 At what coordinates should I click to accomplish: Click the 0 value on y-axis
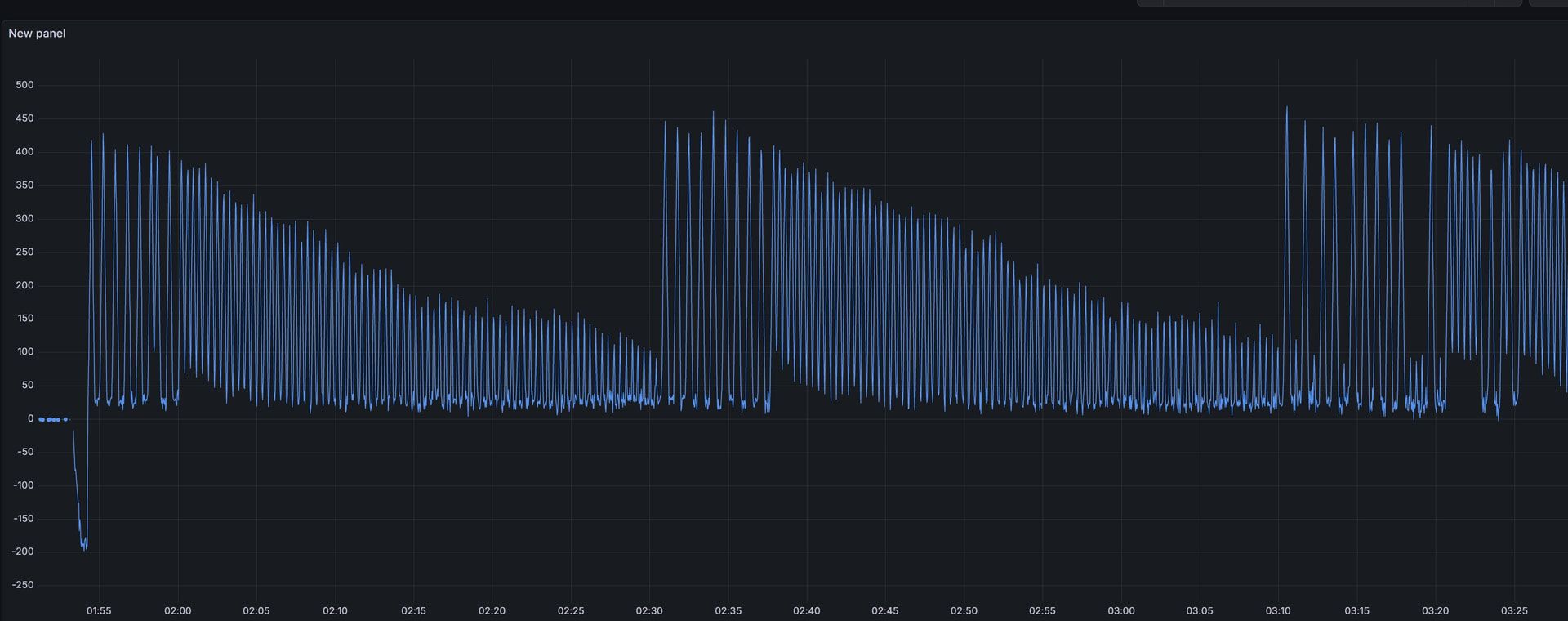pyautogui.click(x=31, y=418)
